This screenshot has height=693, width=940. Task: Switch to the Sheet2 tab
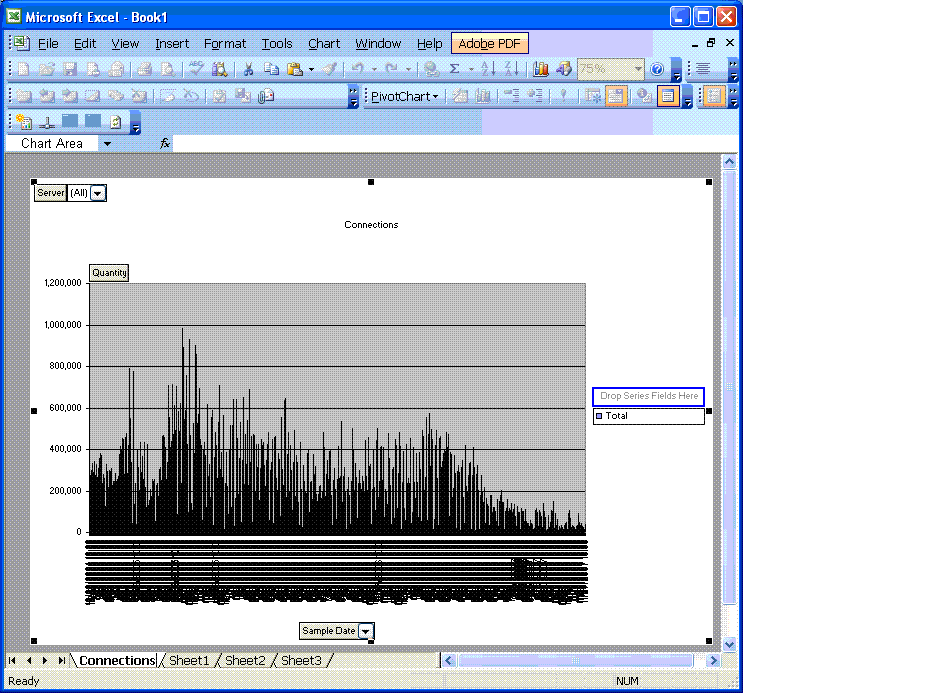click(245, 660)
